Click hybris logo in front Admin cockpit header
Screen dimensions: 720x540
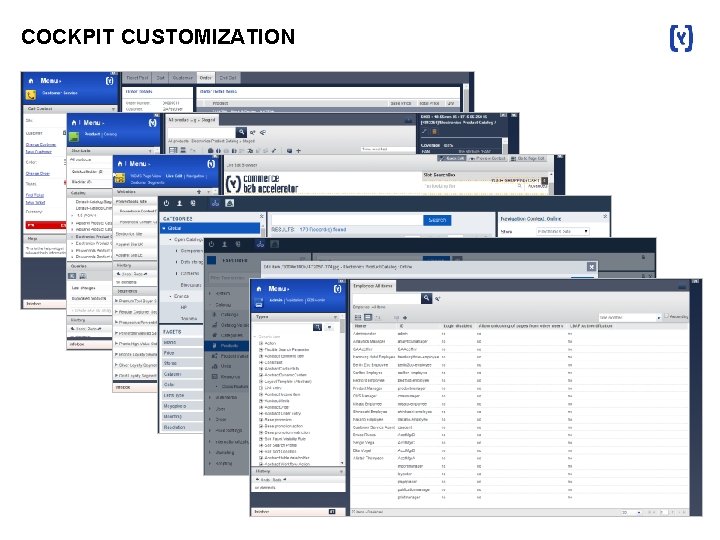point(338,289)
